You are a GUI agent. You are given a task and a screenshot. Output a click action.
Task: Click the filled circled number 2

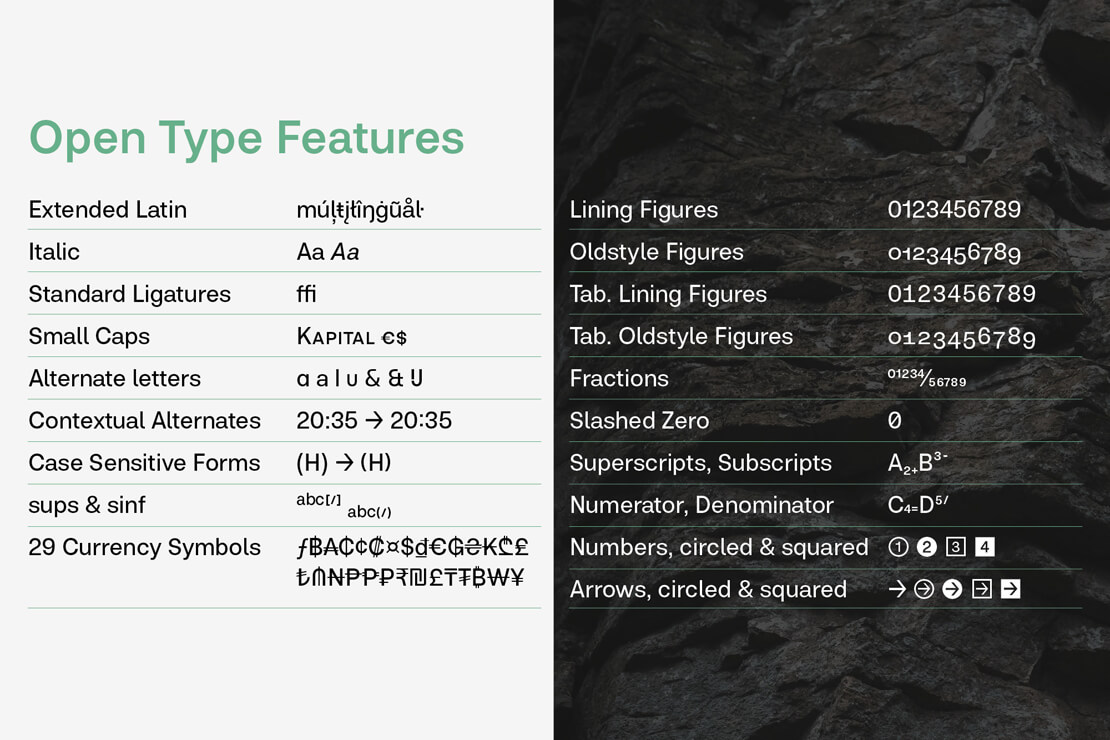(x=927, y=547)
